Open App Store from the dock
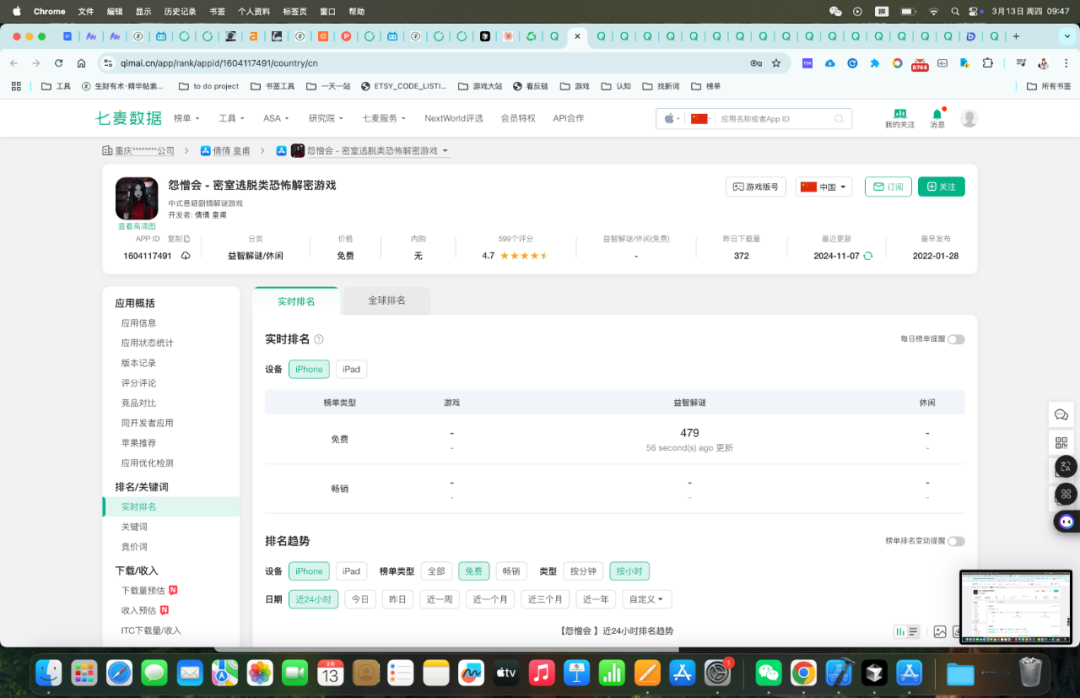Viewport: 1080px width, 698px height. (x=682, y=673)
